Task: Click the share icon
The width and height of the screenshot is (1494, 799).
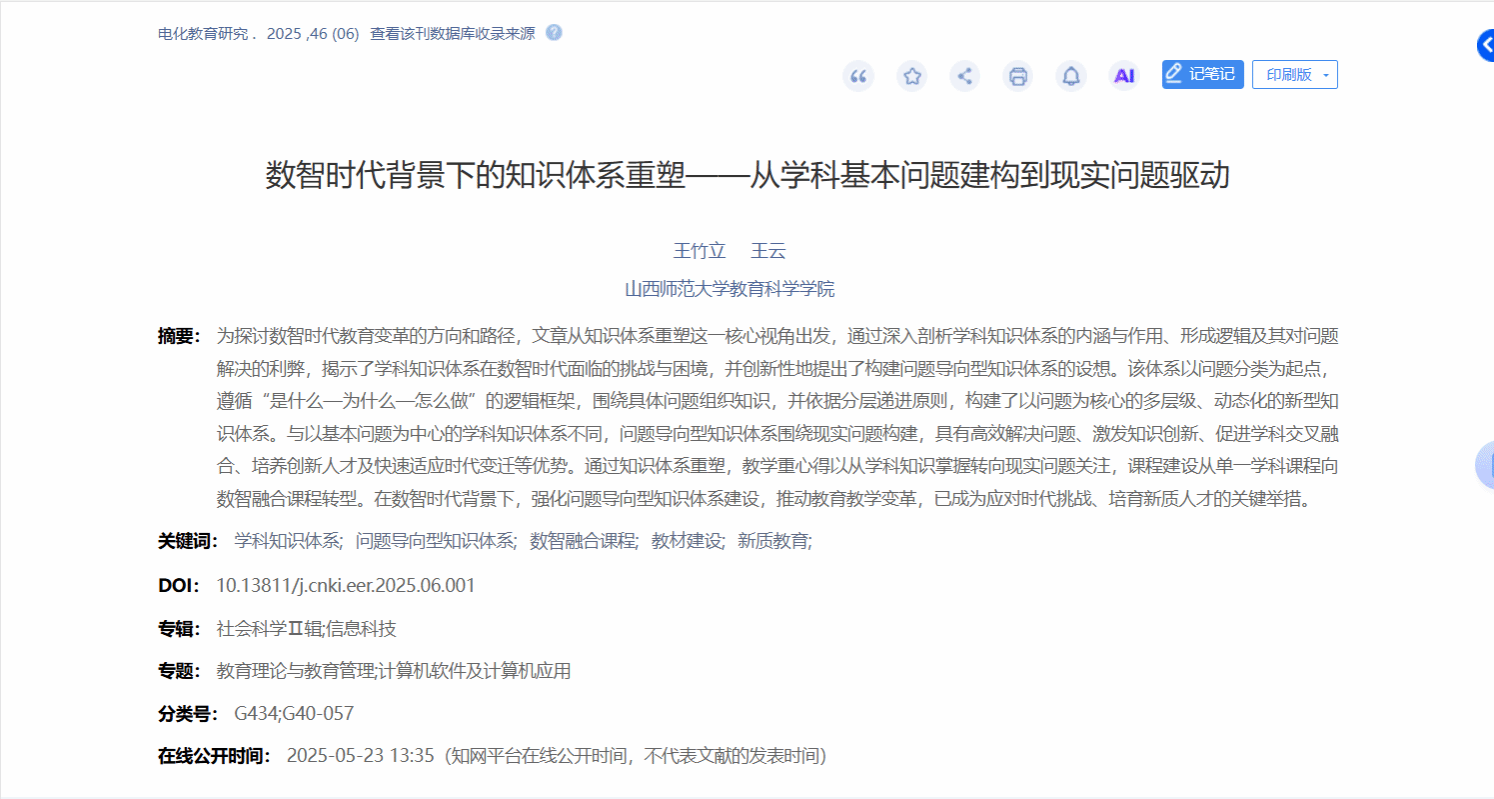Action: click(x=965, y=76)
